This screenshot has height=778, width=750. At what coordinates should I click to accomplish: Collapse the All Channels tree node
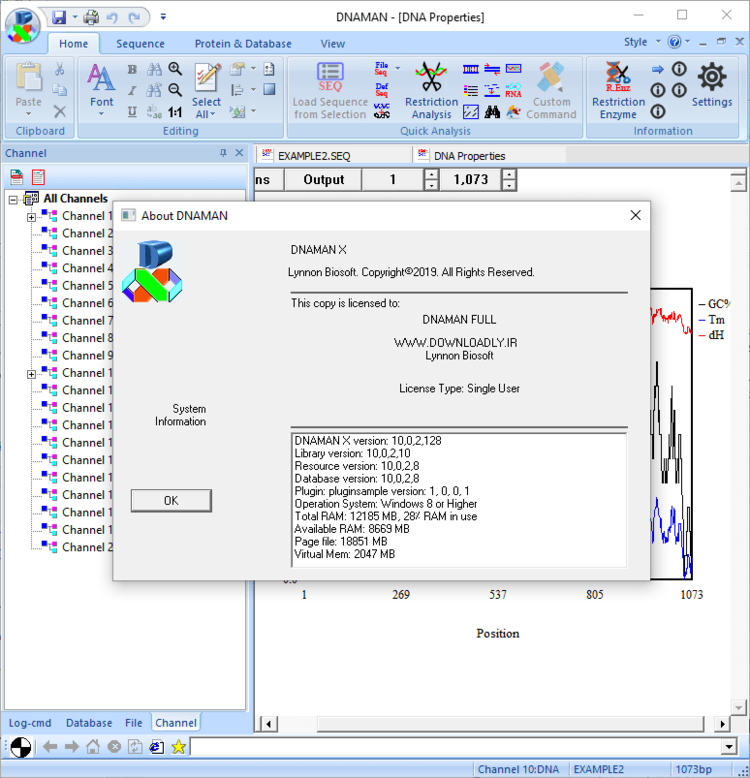13,199
